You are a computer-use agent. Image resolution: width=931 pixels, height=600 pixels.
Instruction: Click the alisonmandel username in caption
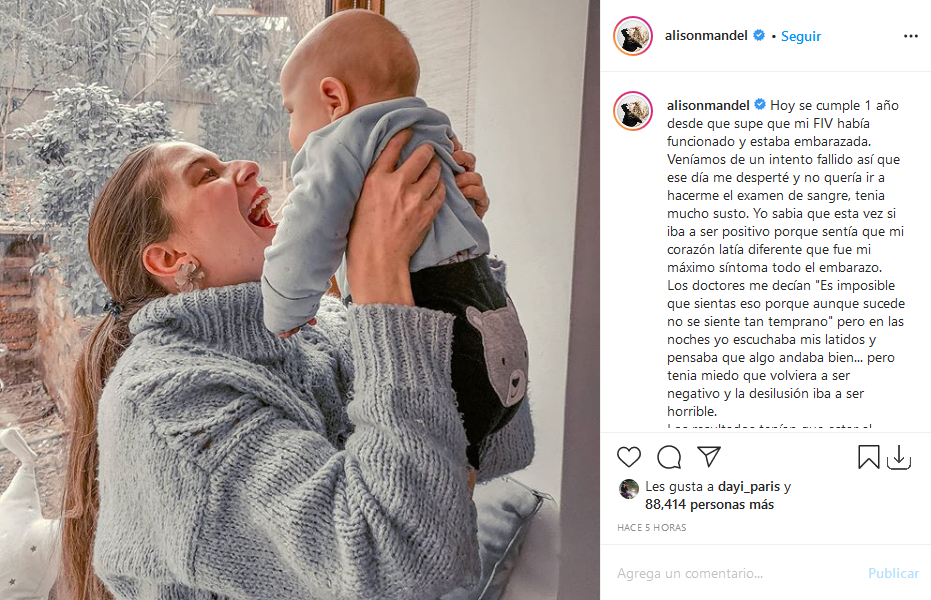708,106
